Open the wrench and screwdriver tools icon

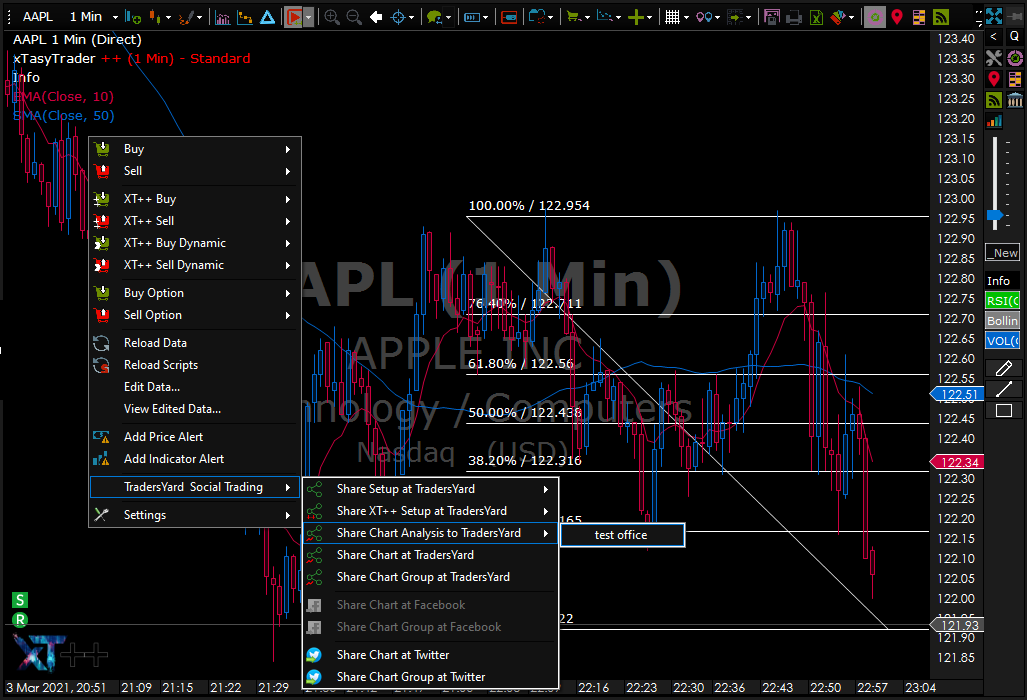(994, 58)
